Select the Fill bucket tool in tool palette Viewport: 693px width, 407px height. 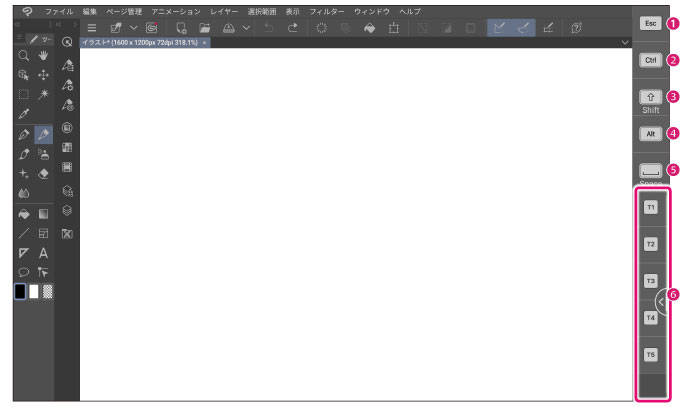pos(23,214)
